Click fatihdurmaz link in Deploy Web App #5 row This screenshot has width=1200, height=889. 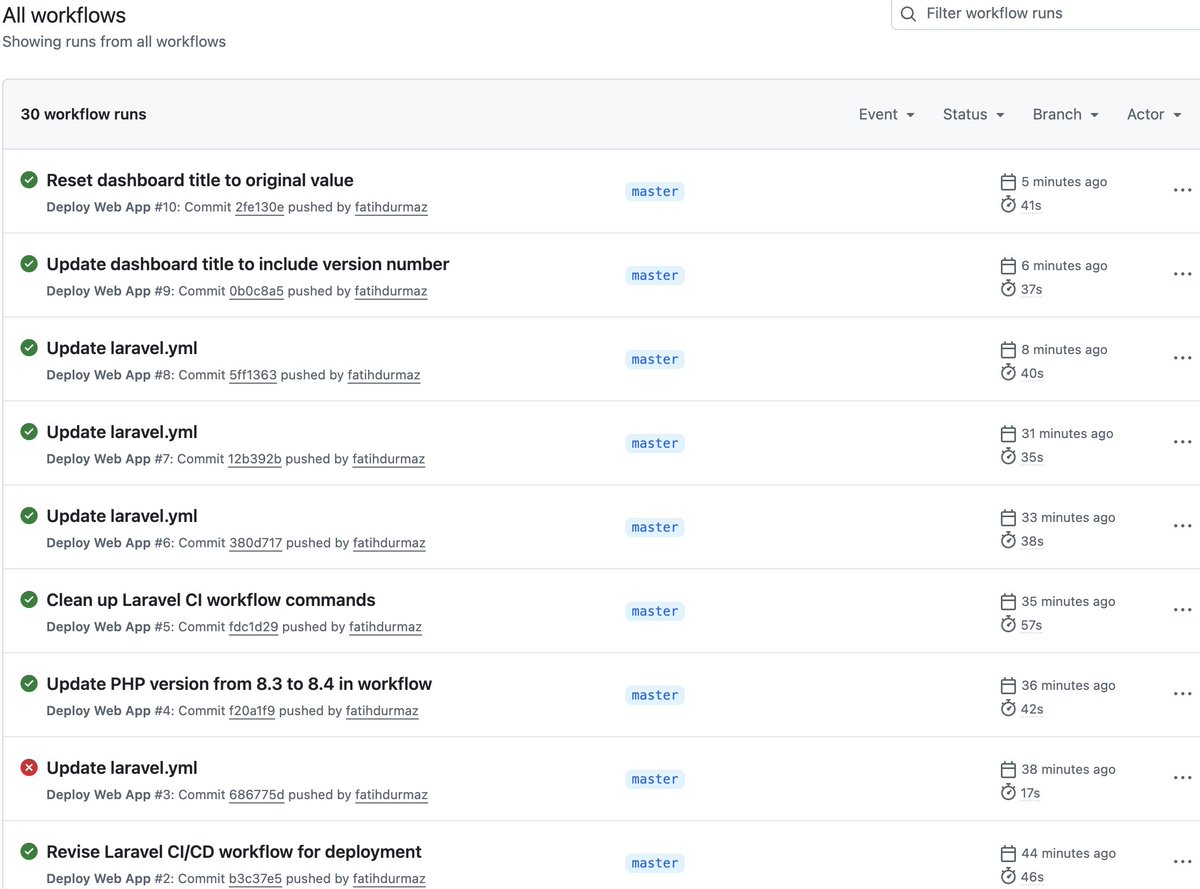pyautogui.click(x=386, y=627)
